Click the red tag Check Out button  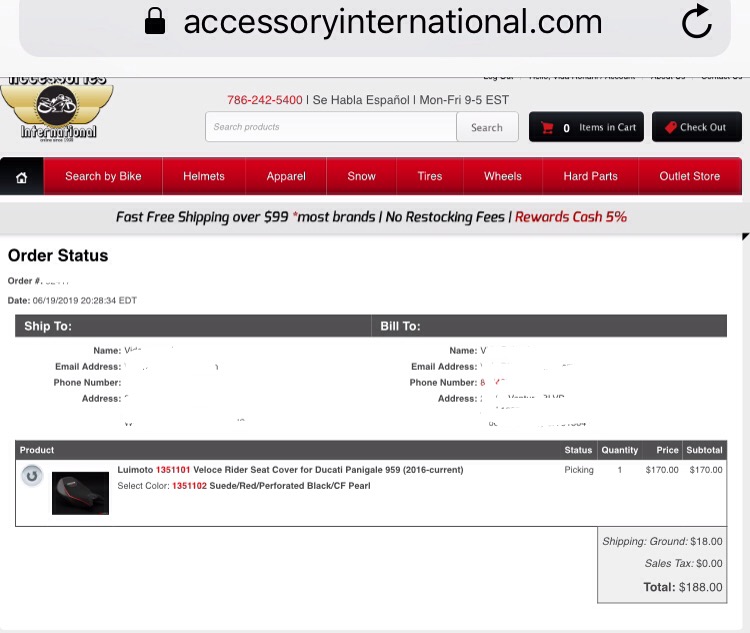click(696, 127)
